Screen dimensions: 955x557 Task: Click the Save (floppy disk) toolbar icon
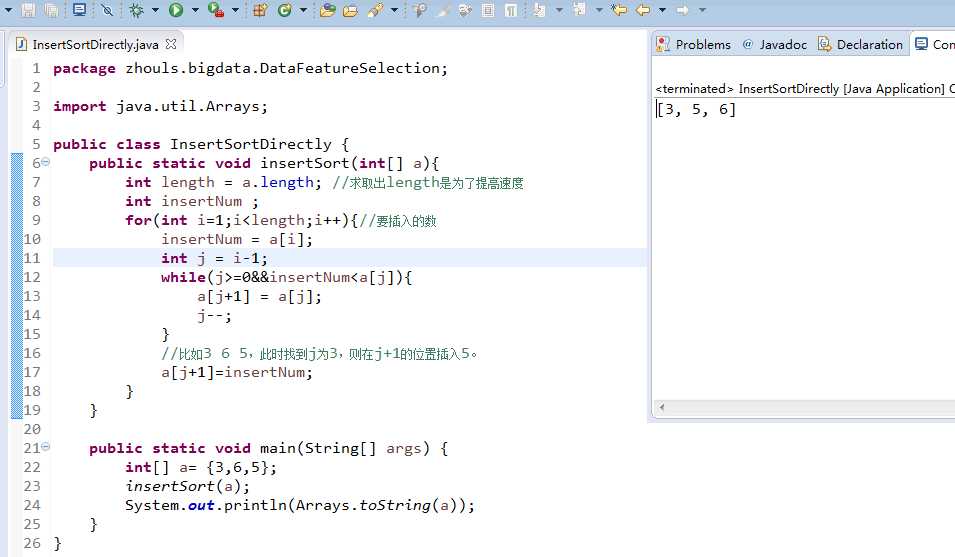pos(28,10)
